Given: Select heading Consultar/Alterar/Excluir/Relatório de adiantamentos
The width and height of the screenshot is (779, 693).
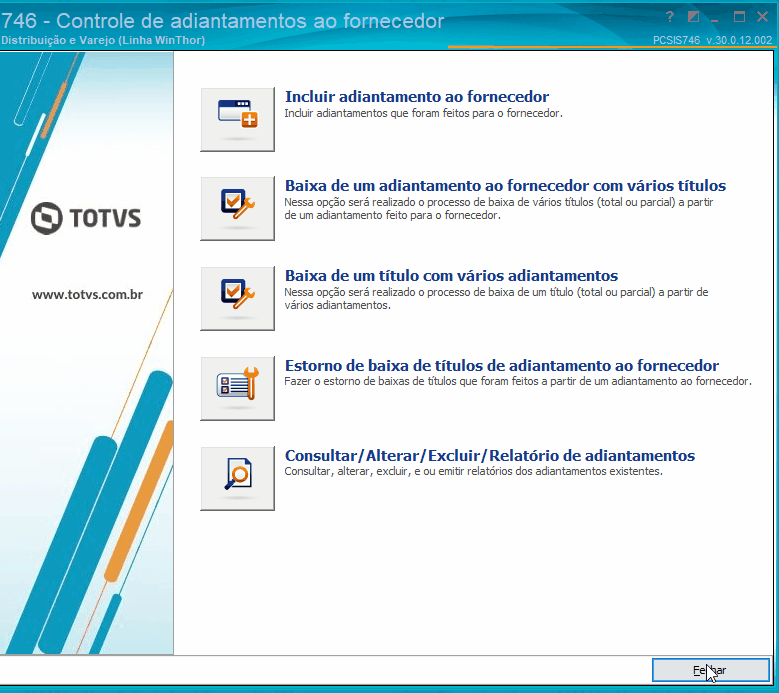Looking at the screenshot, I should (x=490, y=455).
